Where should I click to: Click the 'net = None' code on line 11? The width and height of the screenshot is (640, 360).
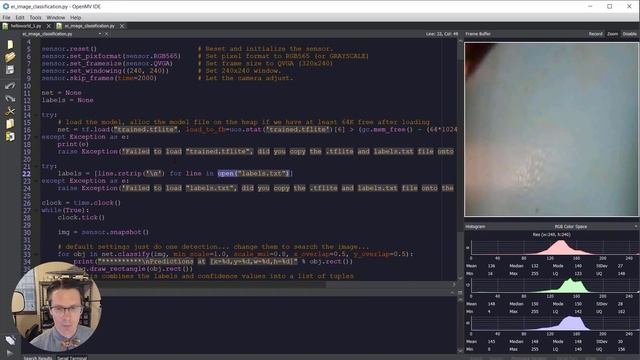point(61,93)
